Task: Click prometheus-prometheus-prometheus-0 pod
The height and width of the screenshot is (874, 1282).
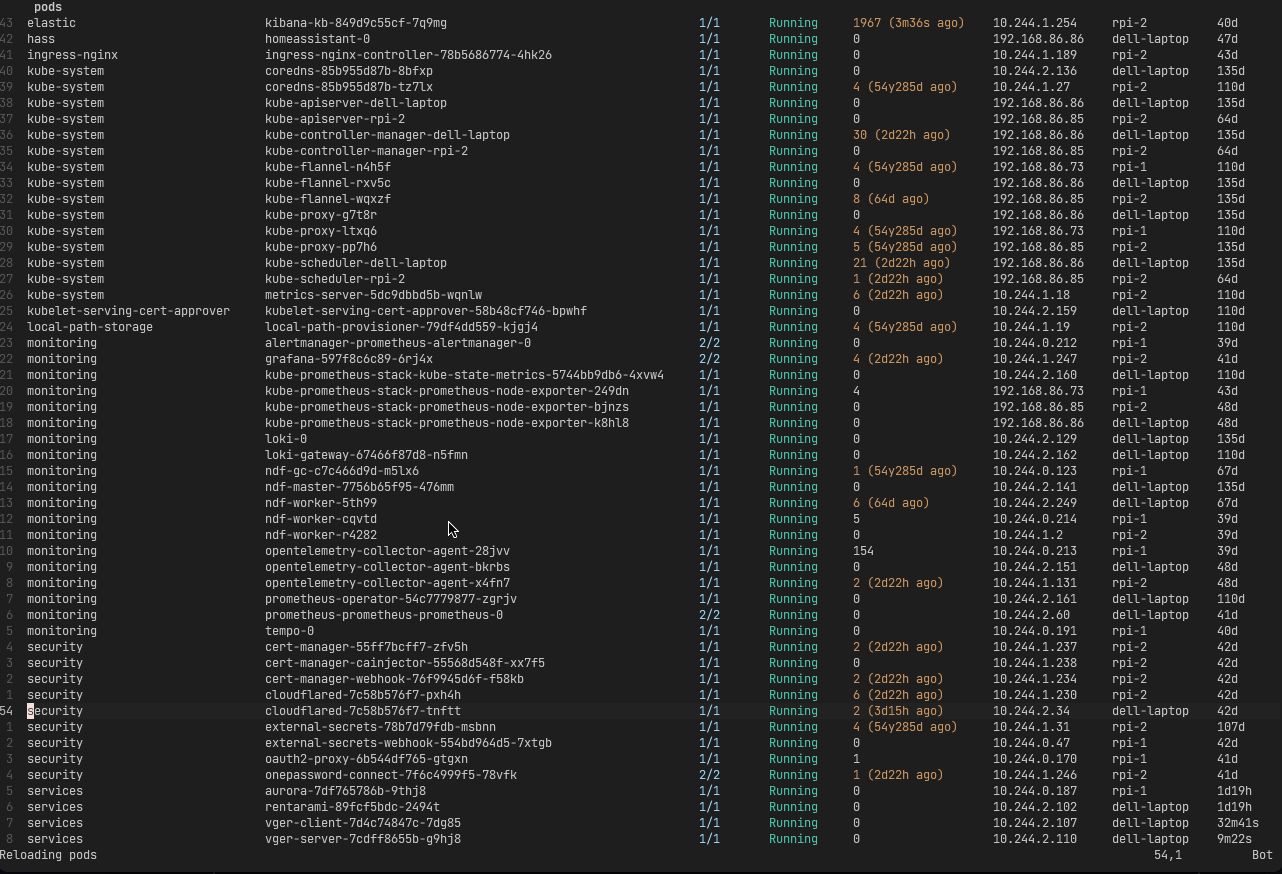Action: click(x=384, y=615)
